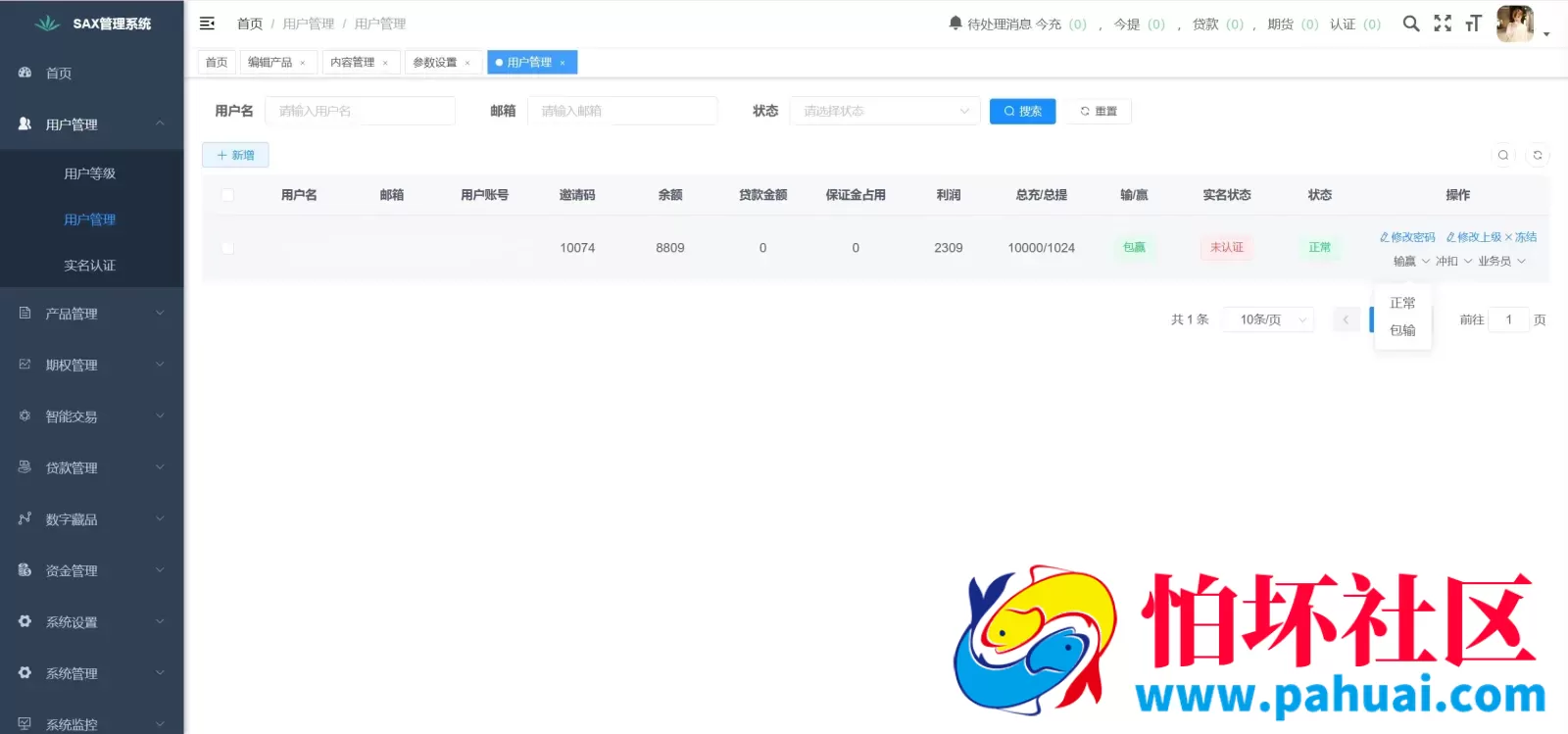Click 修改上级 link in operations
Viewport: 1568px width, 734px height.
[x=1473, y=237]
